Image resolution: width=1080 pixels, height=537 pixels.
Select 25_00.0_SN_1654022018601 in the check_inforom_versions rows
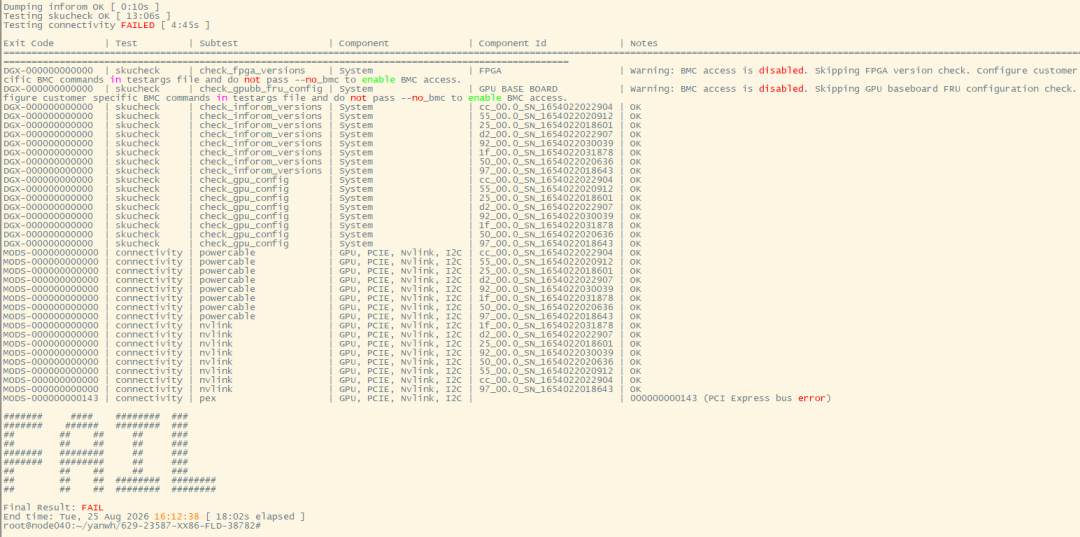546,125
